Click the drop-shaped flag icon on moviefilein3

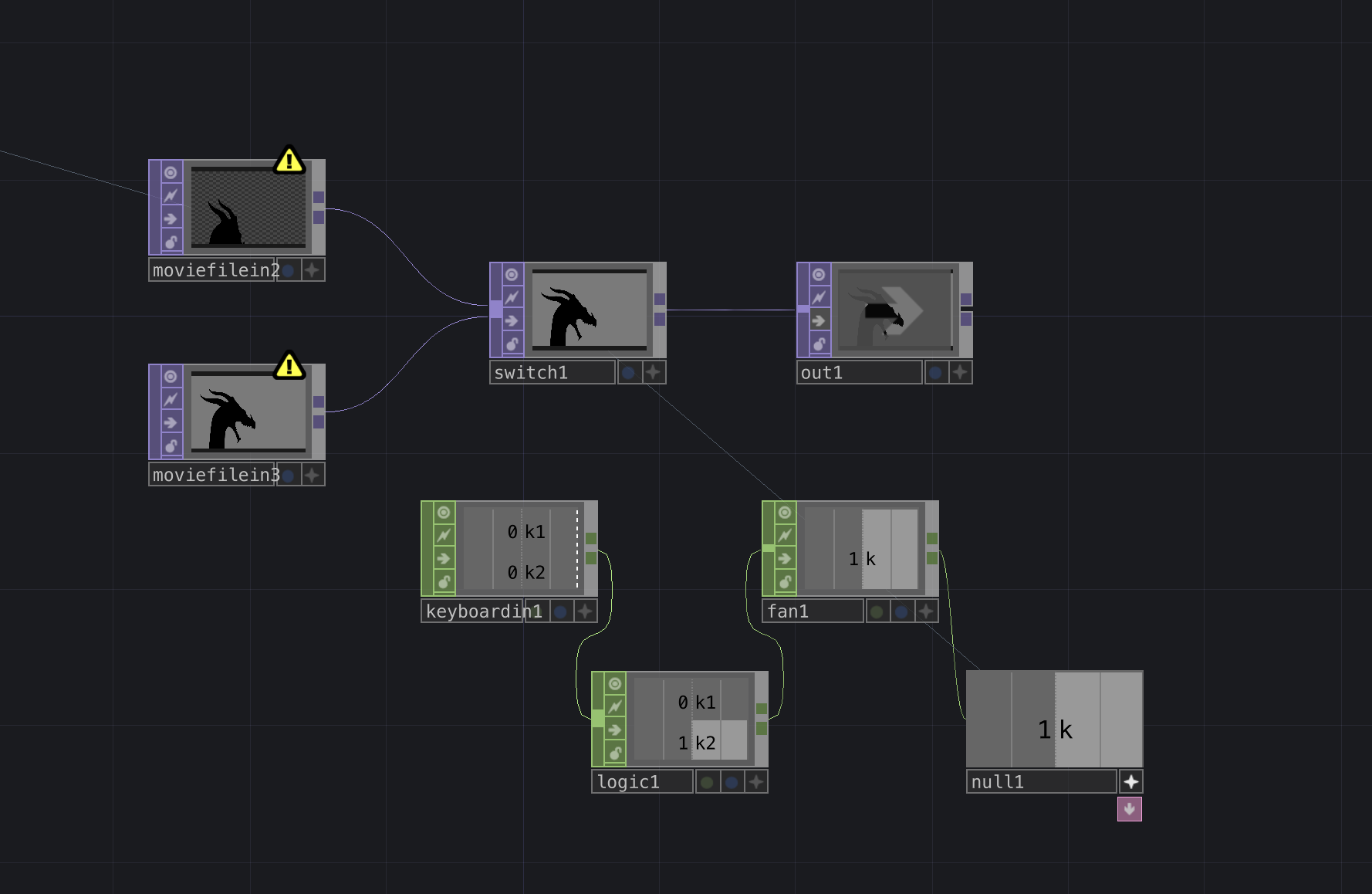pyautogui.click(x=169, y=447)
